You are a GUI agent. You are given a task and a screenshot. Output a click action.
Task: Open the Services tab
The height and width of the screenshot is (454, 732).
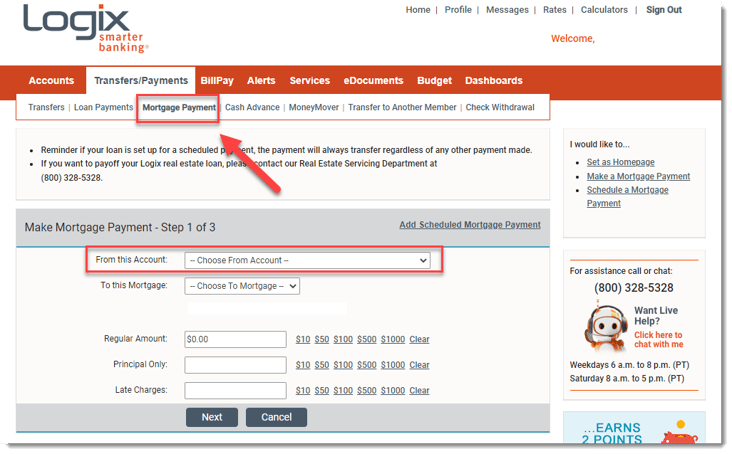coord(310,81)
